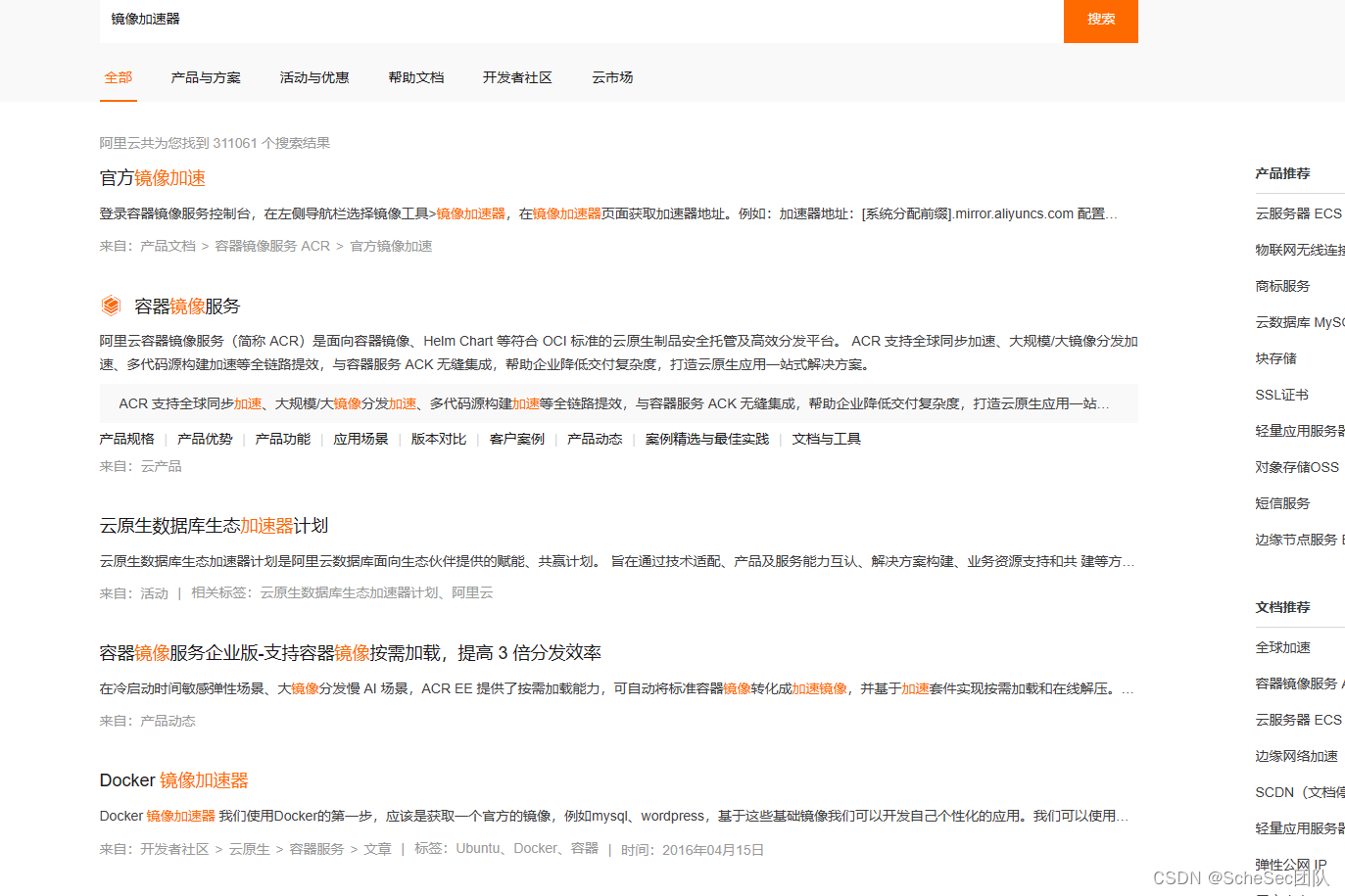Open SCDN under 文档推荐

[1300, 792]
